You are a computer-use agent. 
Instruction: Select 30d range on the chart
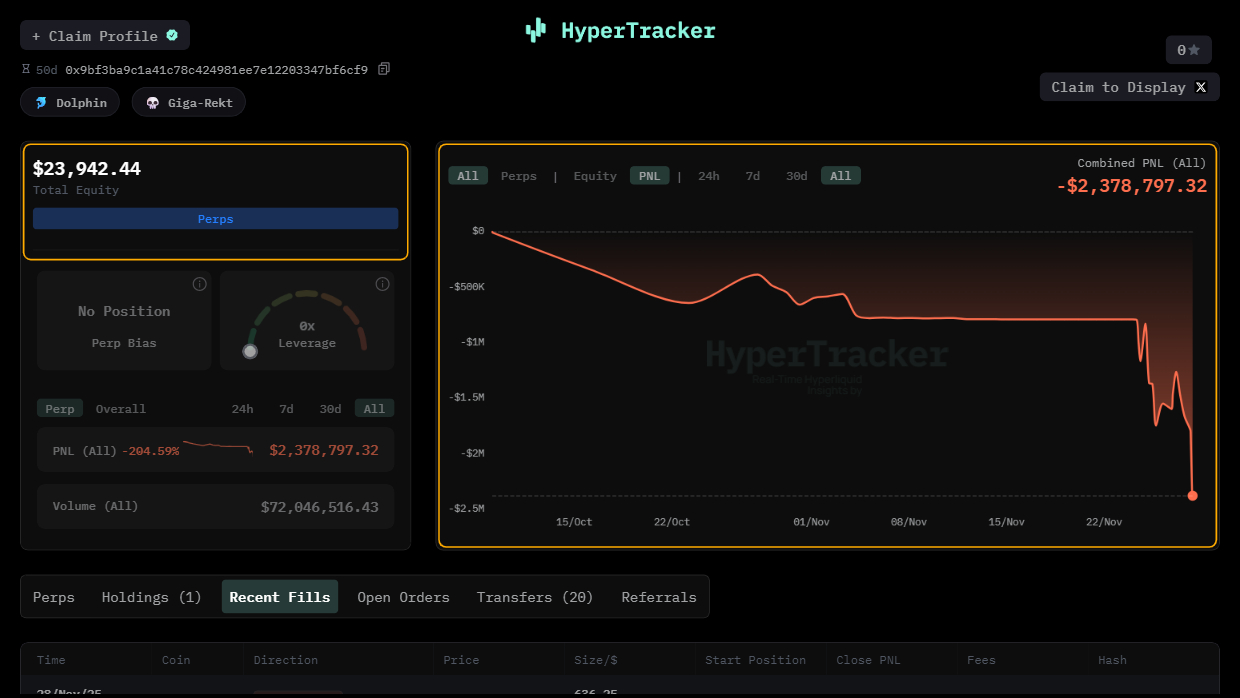coord(796,176)
